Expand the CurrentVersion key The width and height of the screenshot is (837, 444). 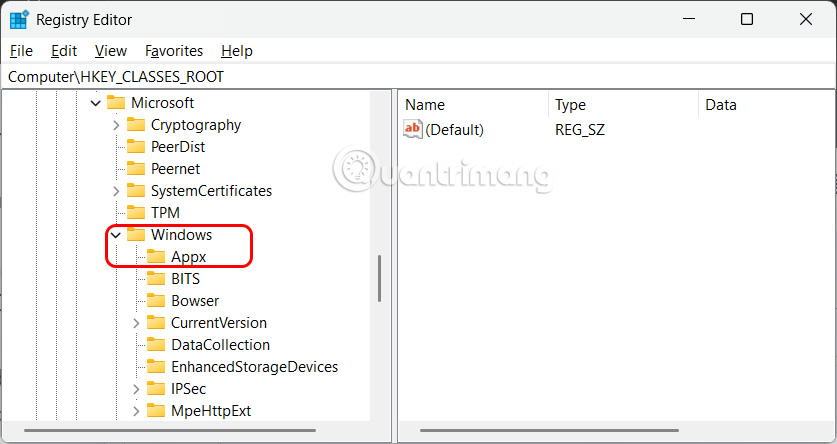point(136,323)
